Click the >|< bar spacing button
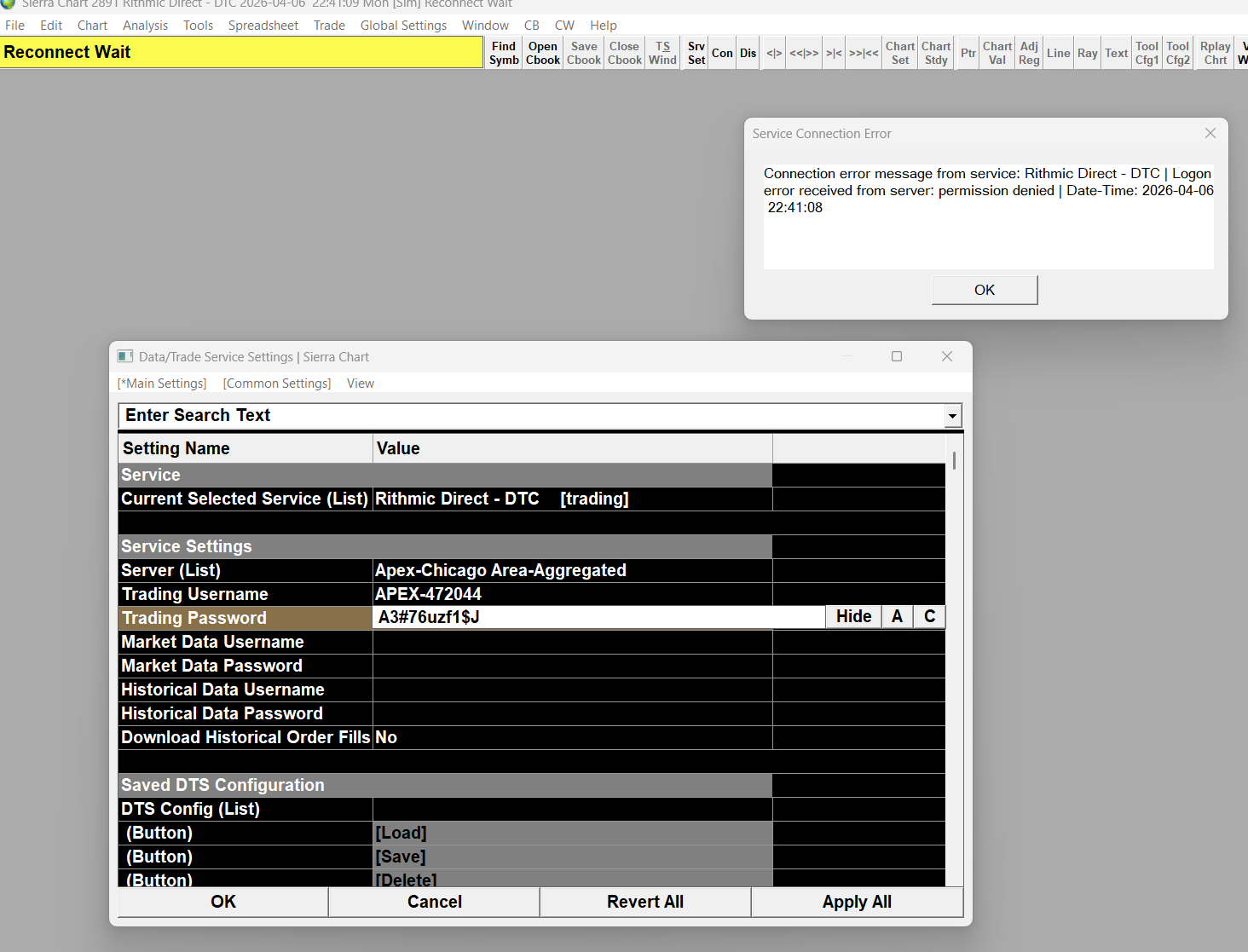This screenshot has width=1248, height=952. (834, 53)
